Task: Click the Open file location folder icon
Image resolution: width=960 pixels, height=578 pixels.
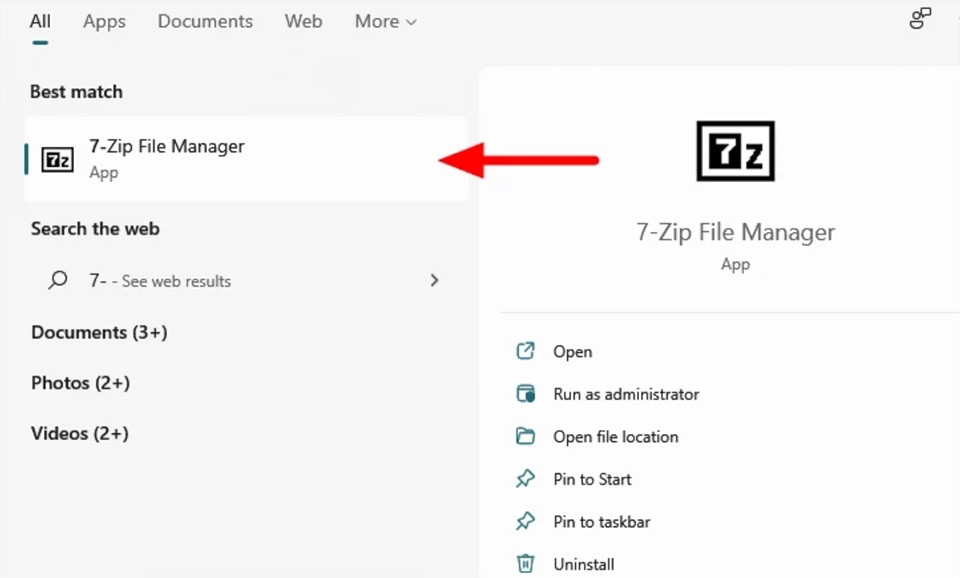Action: [x=525, y=436]
